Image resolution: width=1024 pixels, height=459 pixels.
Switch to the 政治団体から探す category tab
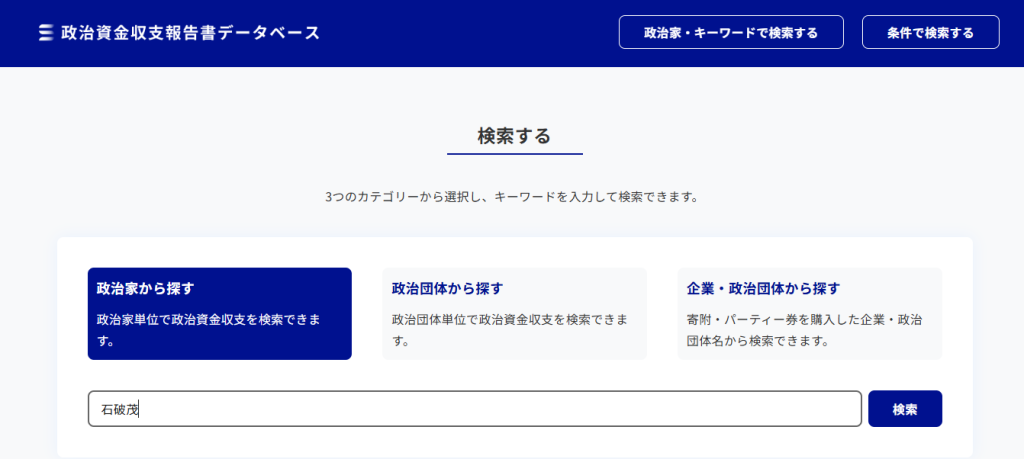click(x=514, y=313)
